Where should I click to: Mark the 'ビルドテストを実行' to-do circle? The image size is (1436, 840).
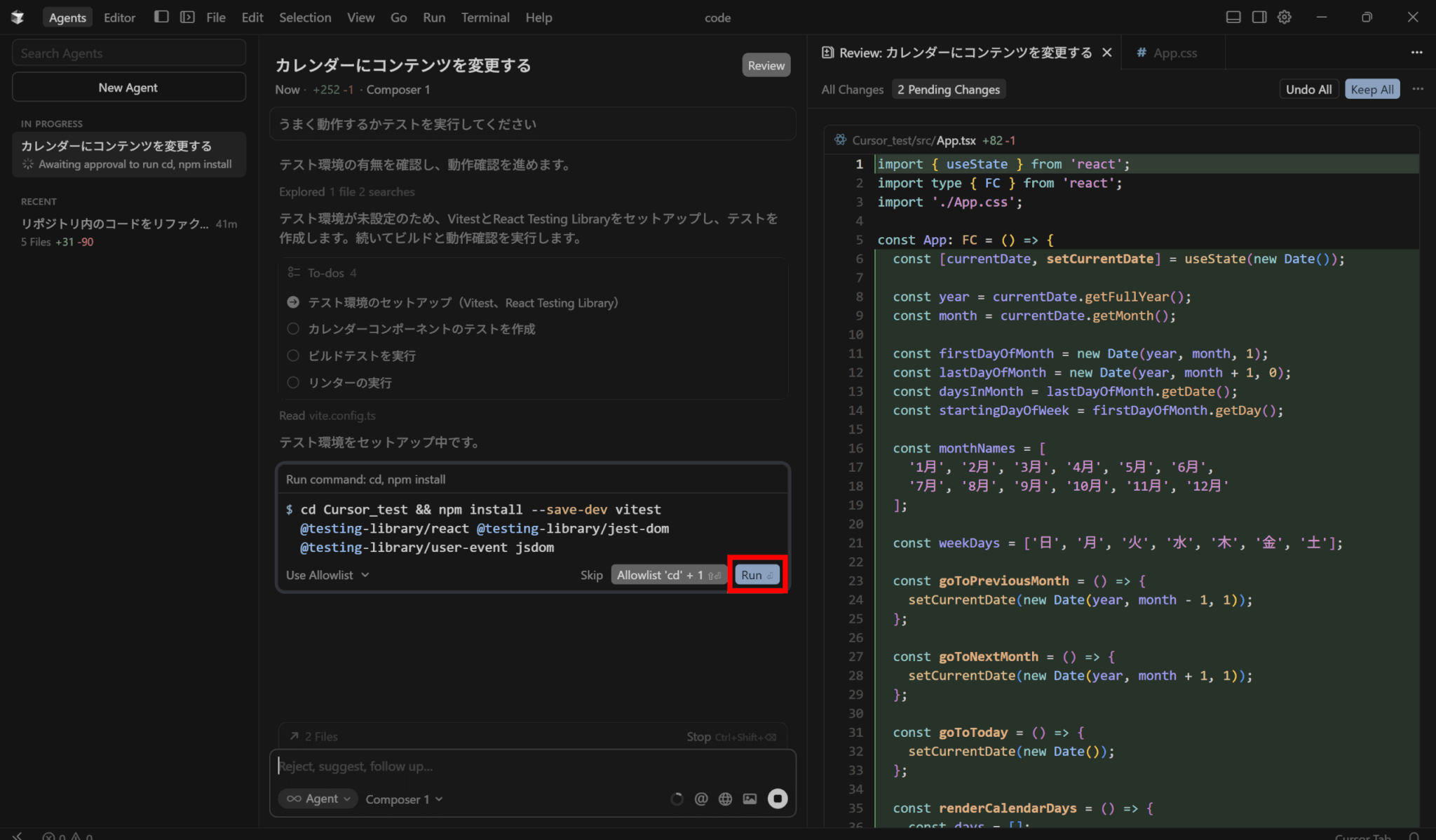click(x=293, y=355)
